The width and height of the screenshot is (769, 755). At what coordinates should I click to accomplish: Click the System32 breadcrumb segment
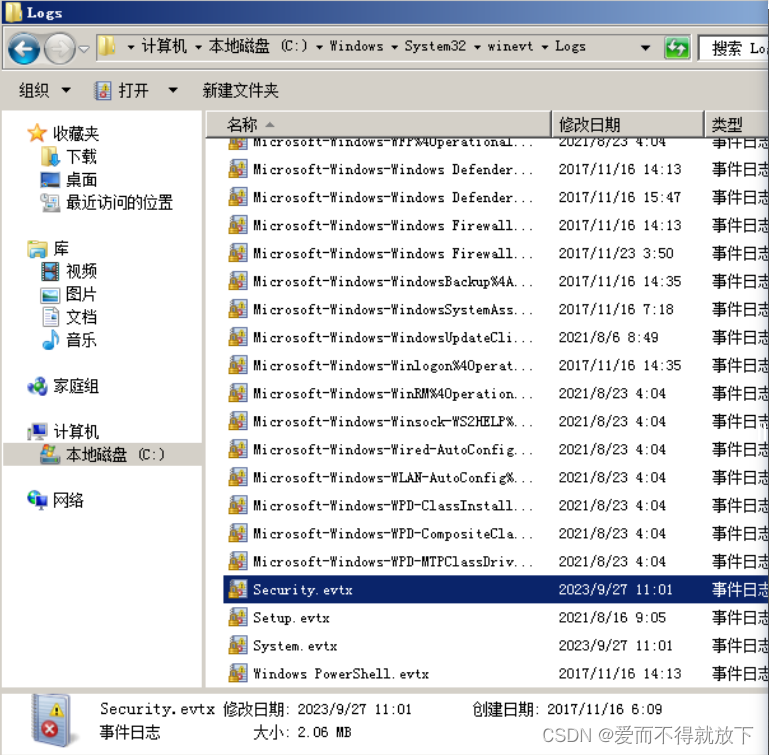coord(435,46)
